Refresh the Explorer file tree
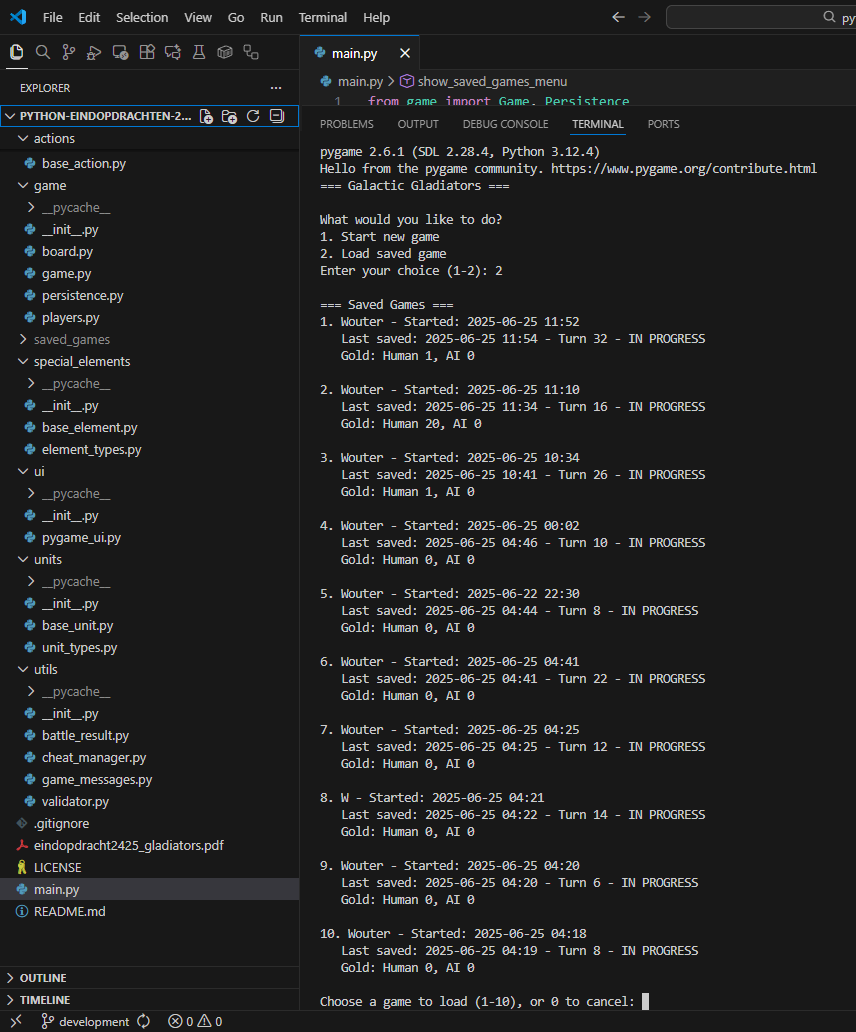856x1032 pixels. tap(253, 116)
